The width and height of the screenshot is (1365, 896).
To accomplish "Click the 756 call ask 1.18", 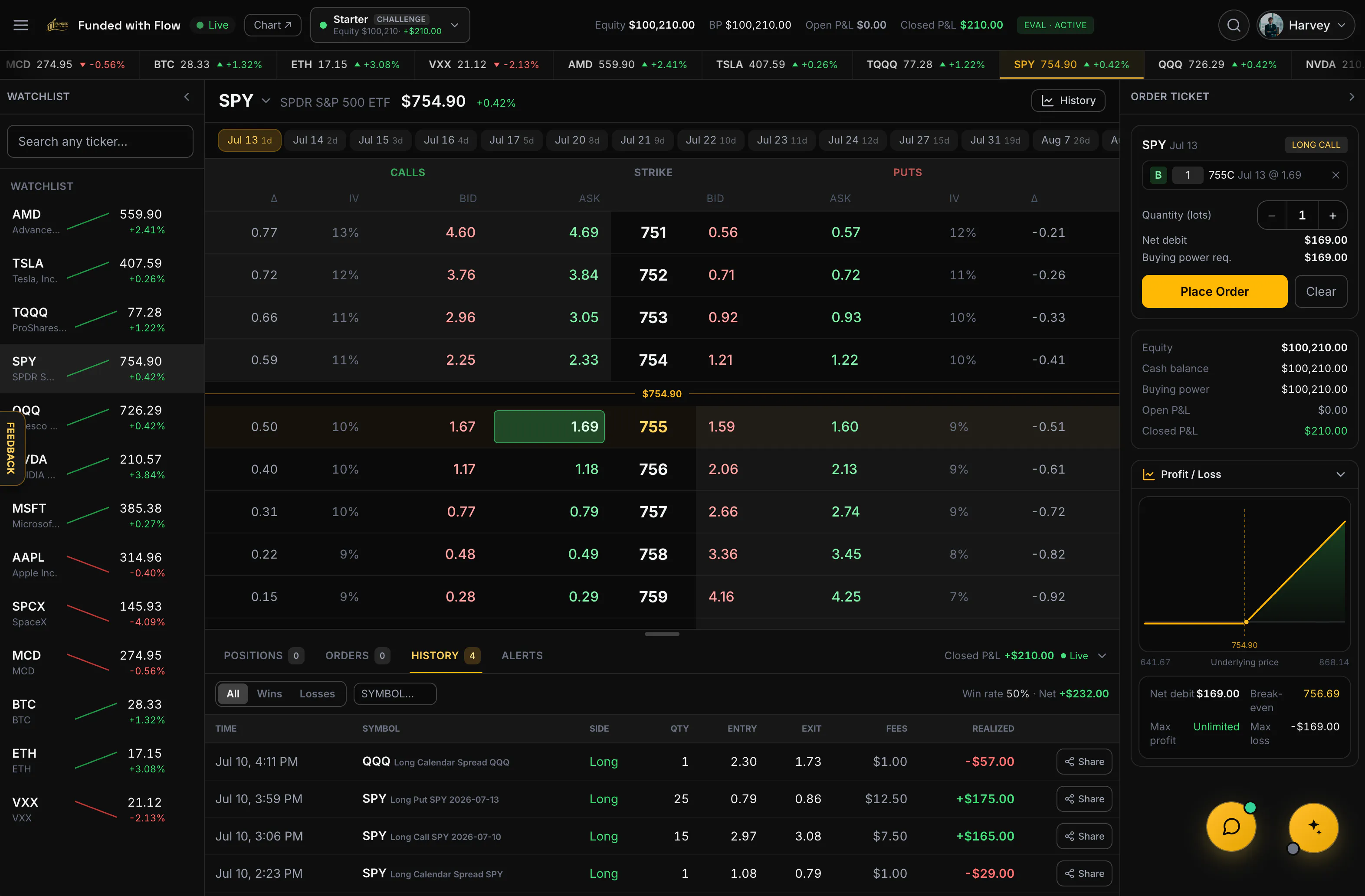I will [x=586, y=470].
